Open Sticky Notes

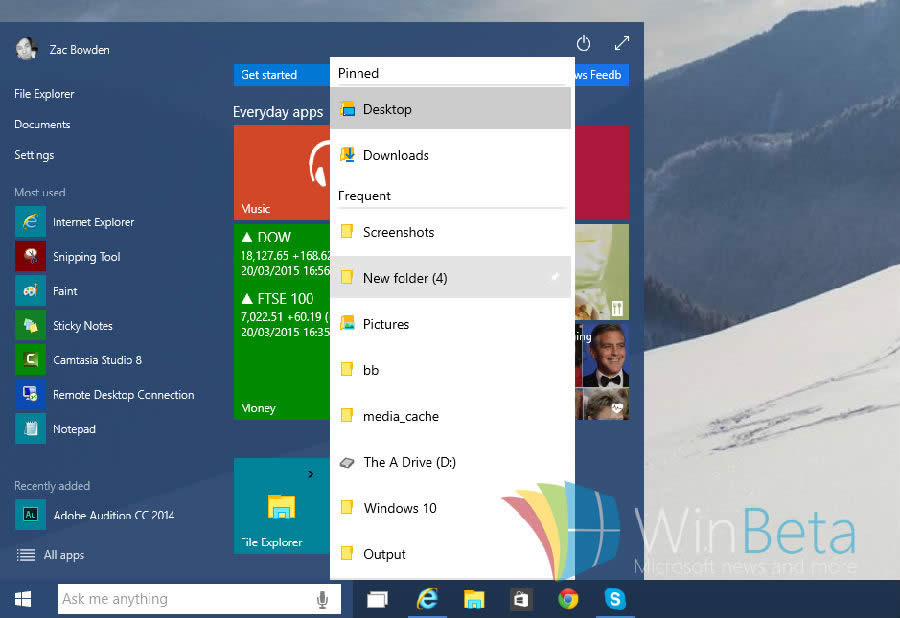(x=83, y=325)
